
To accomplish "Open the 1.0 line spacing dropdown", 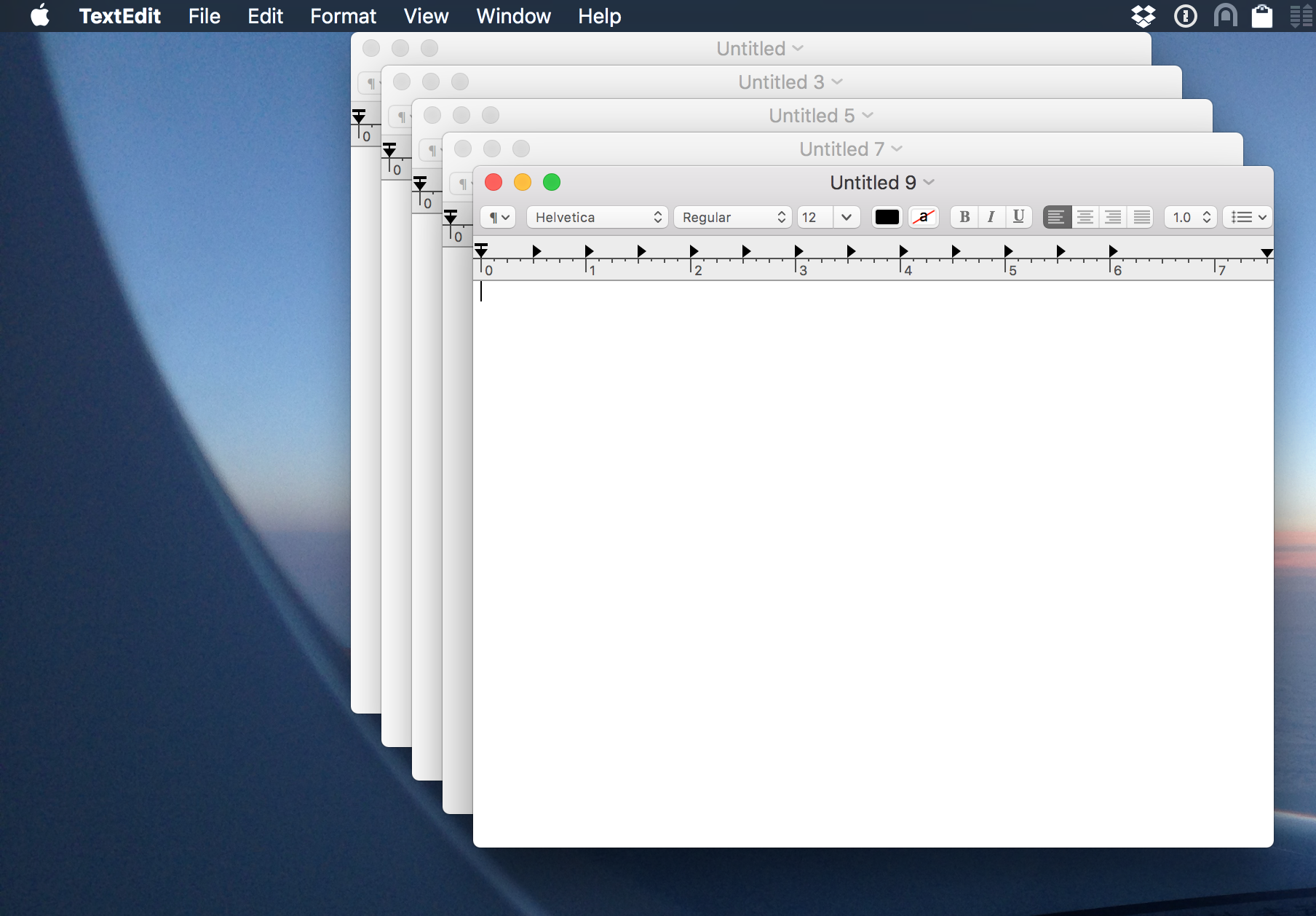I will (1191, 217).
